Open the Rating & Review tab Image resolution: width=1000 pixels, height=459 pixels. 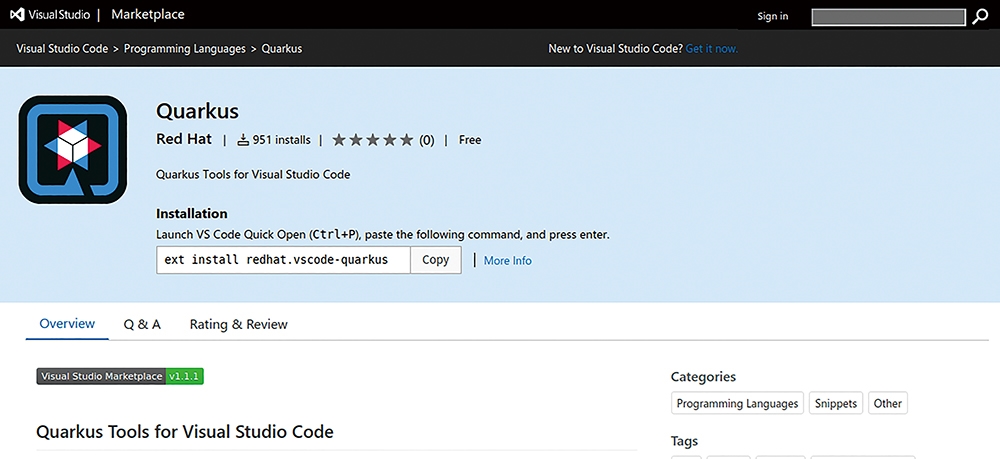(239, 324)
